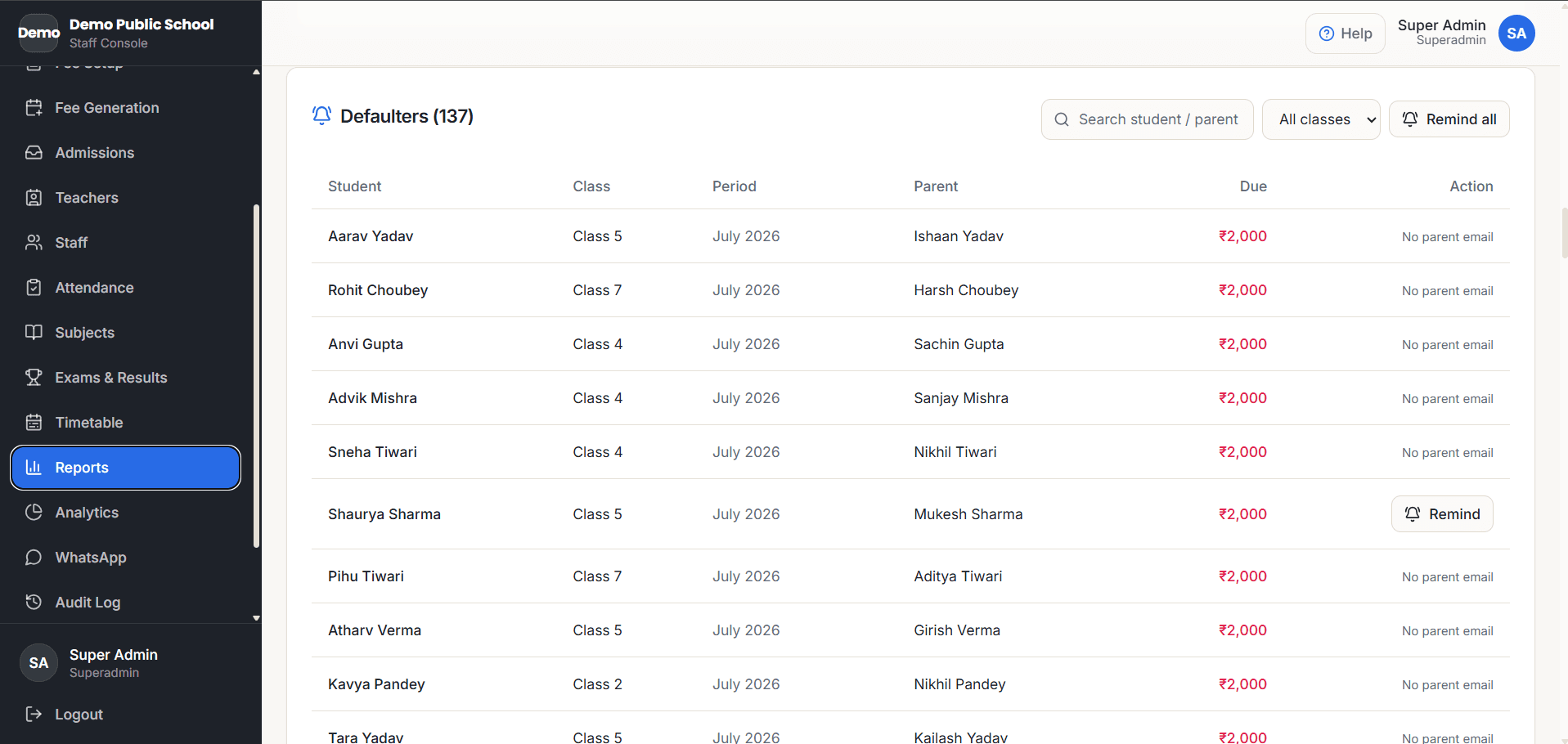Send reminder for Shaurya Sharma
Image resolution: width=1568 pixels, height=744 pixels.
[1442, 514]
